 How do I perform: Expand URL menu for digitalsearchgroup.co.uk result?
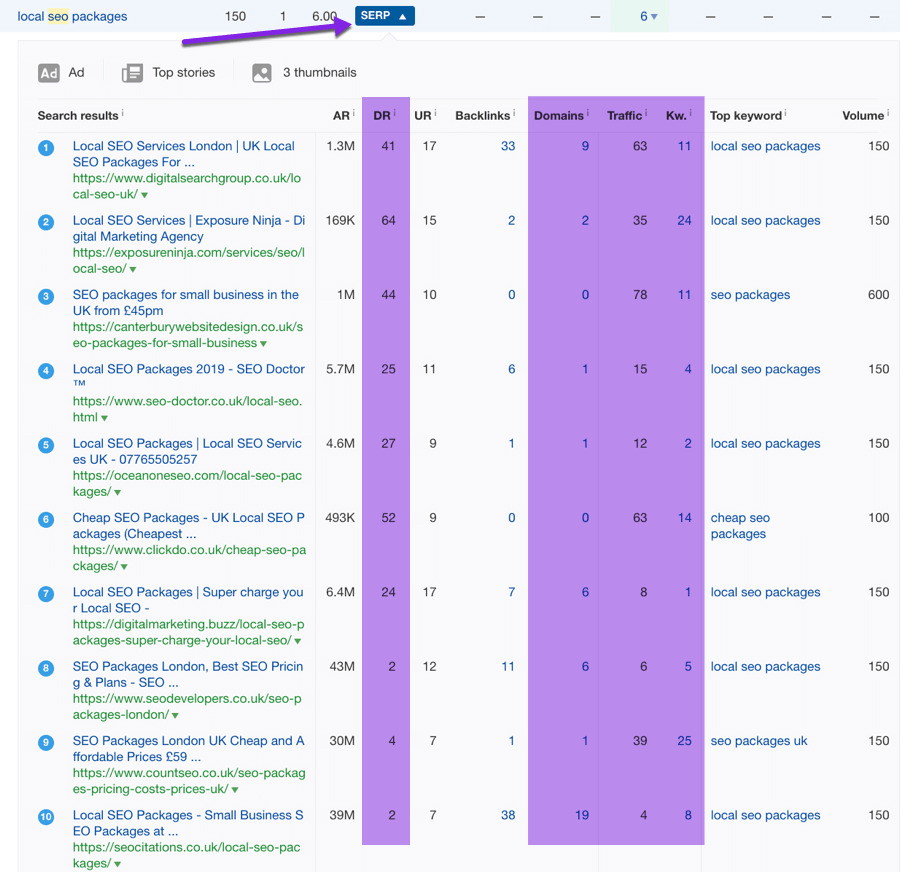(x=145, y=195)
